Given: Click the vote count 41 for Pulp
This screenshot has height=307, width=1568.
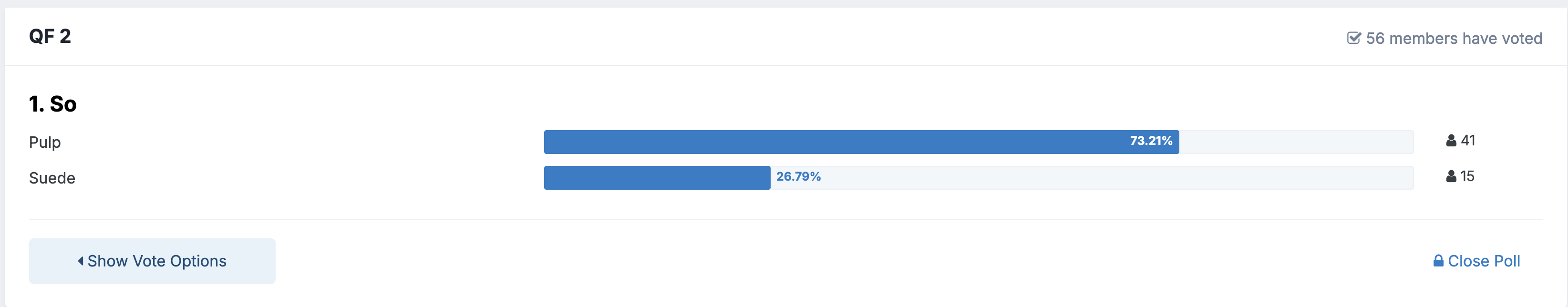Looking at the screenshot, I should (x=1468, y=141).
